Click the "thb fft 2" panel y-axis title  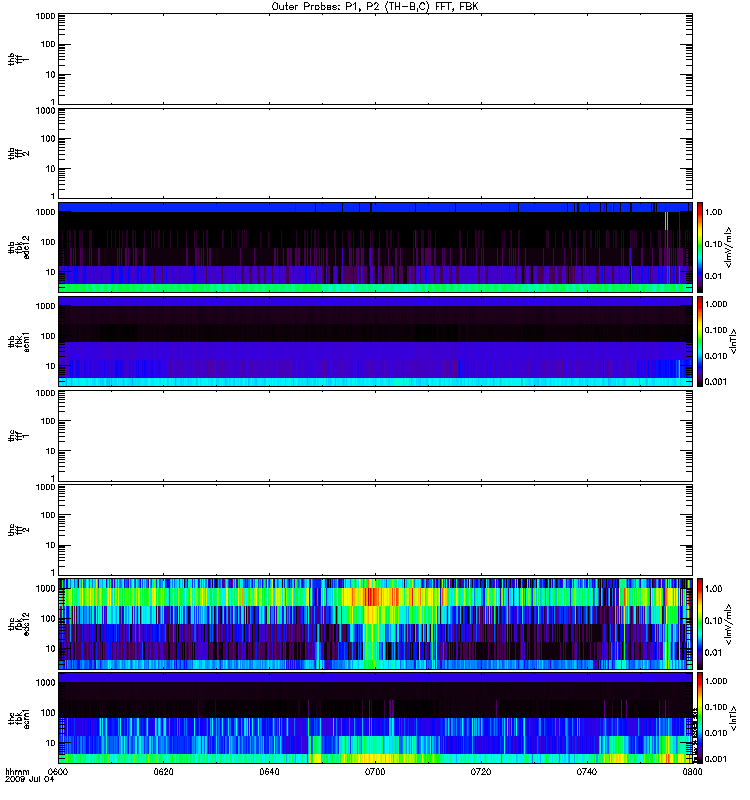[x=18, y=154]
